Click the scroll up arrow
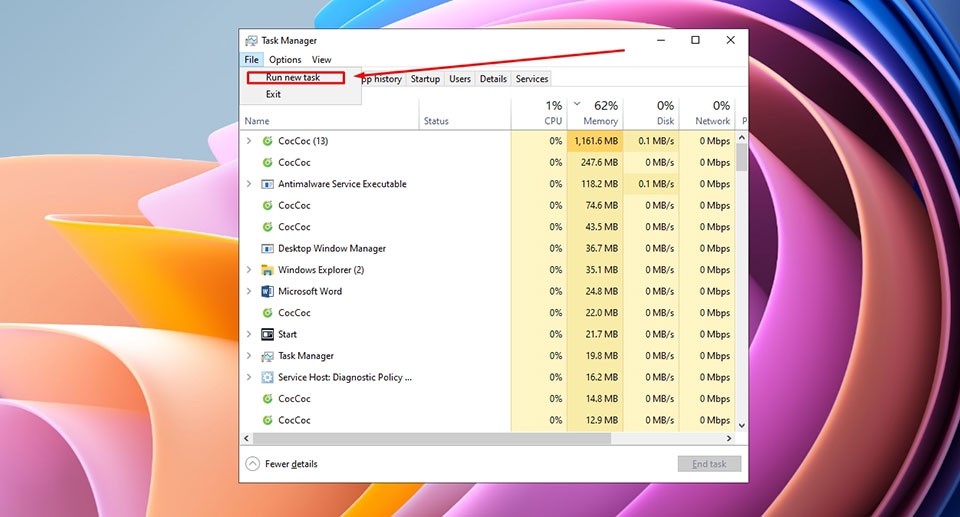This screenshot has height=517, width=960. (741, 138)
